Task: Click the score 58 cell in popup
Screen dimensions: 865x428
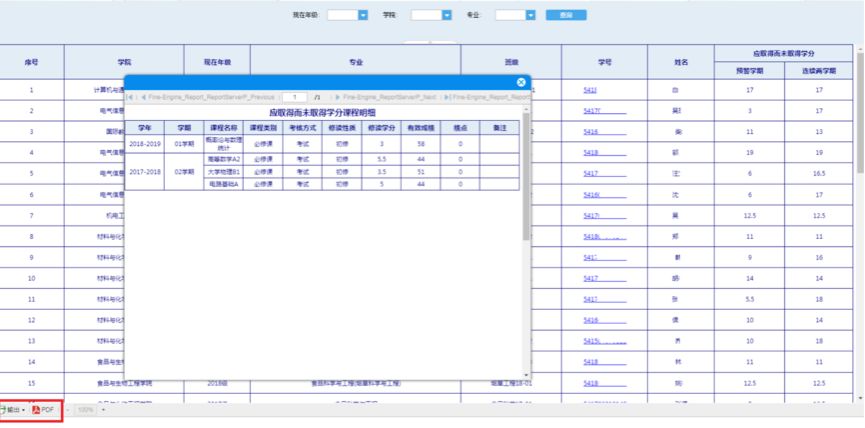Action: (420, 143)
